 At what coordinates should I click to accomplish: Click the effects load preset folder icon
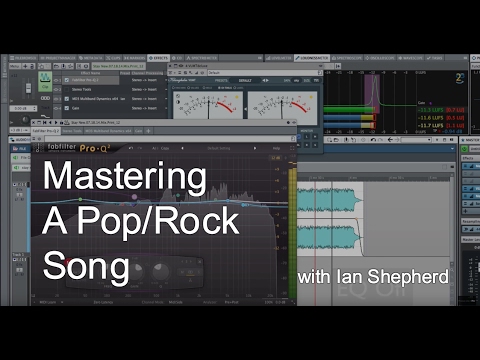coord(56,66)
